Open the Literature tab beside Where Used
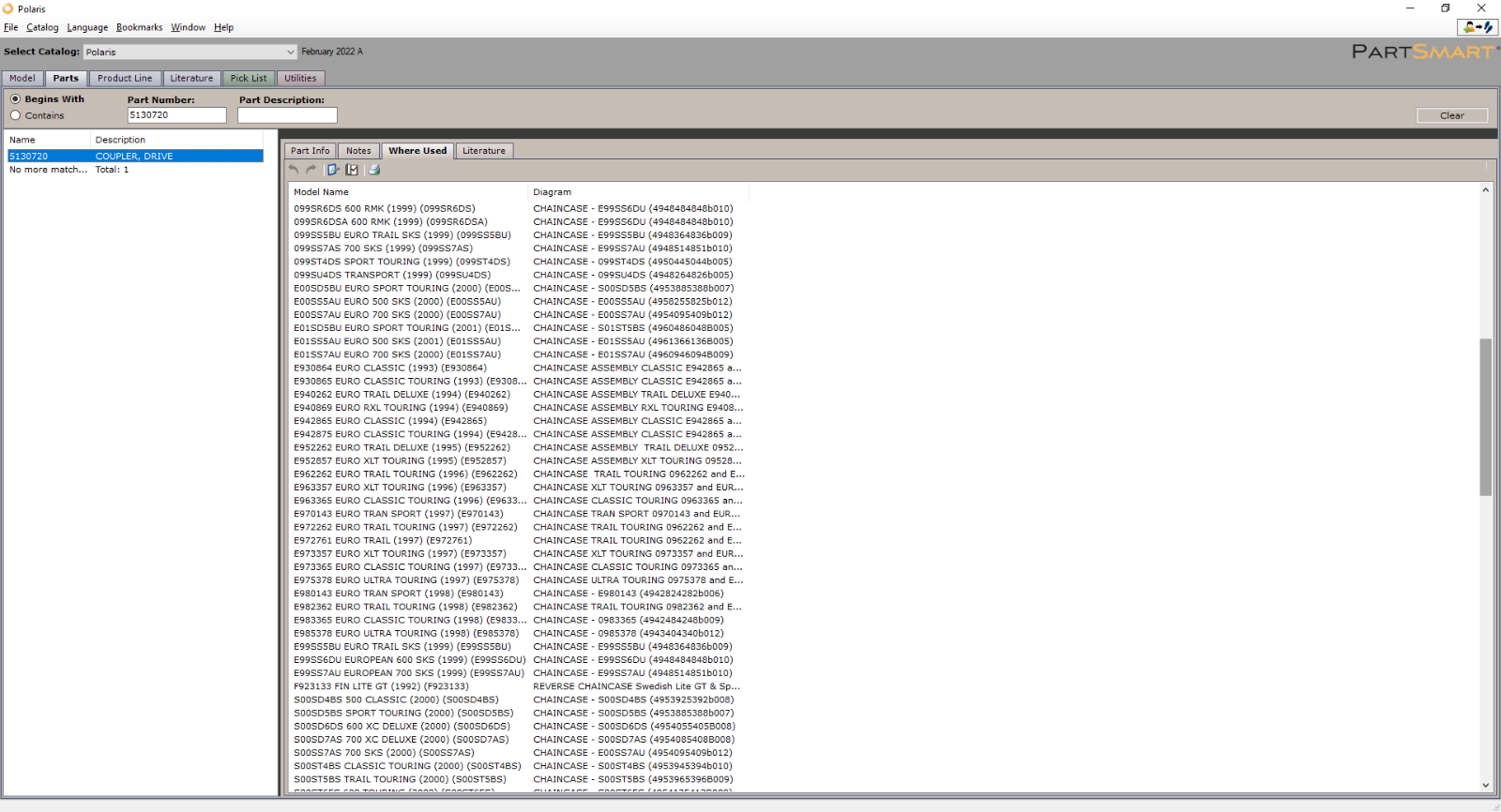1501x812 pixels. click(x=484, y=150)
